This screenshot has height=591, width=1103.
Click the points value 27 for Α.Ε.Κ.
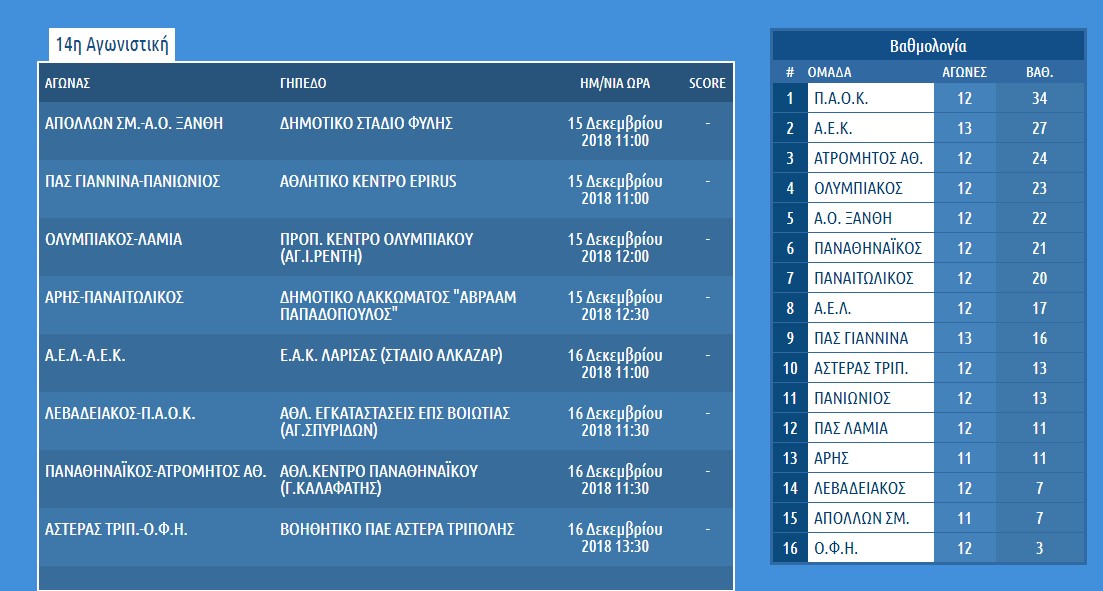click(x=1039, y=128)
